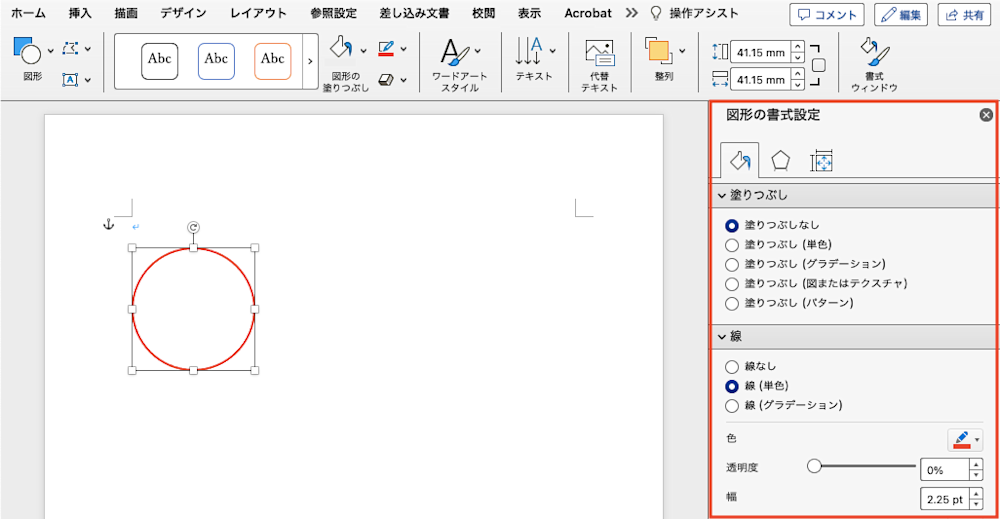
Task: Open the 図形 shapes gallery icon
Action: point(27,51)
